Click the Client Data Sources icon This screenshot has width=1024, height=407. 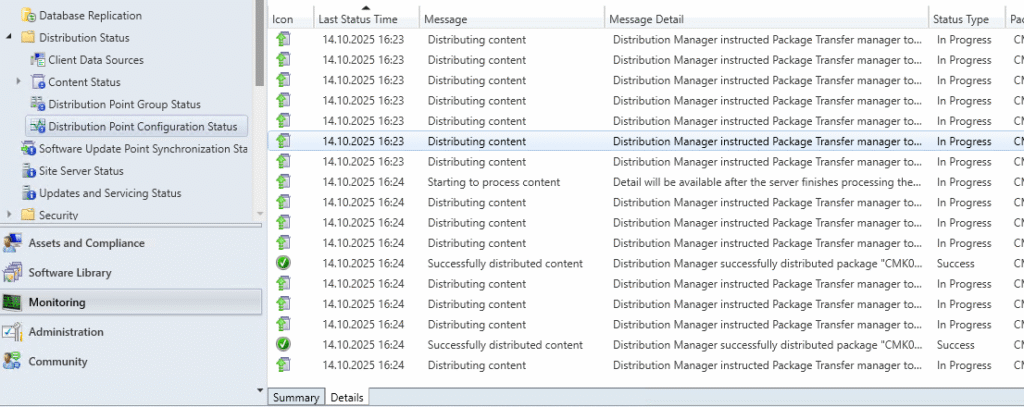click(38, 60)
